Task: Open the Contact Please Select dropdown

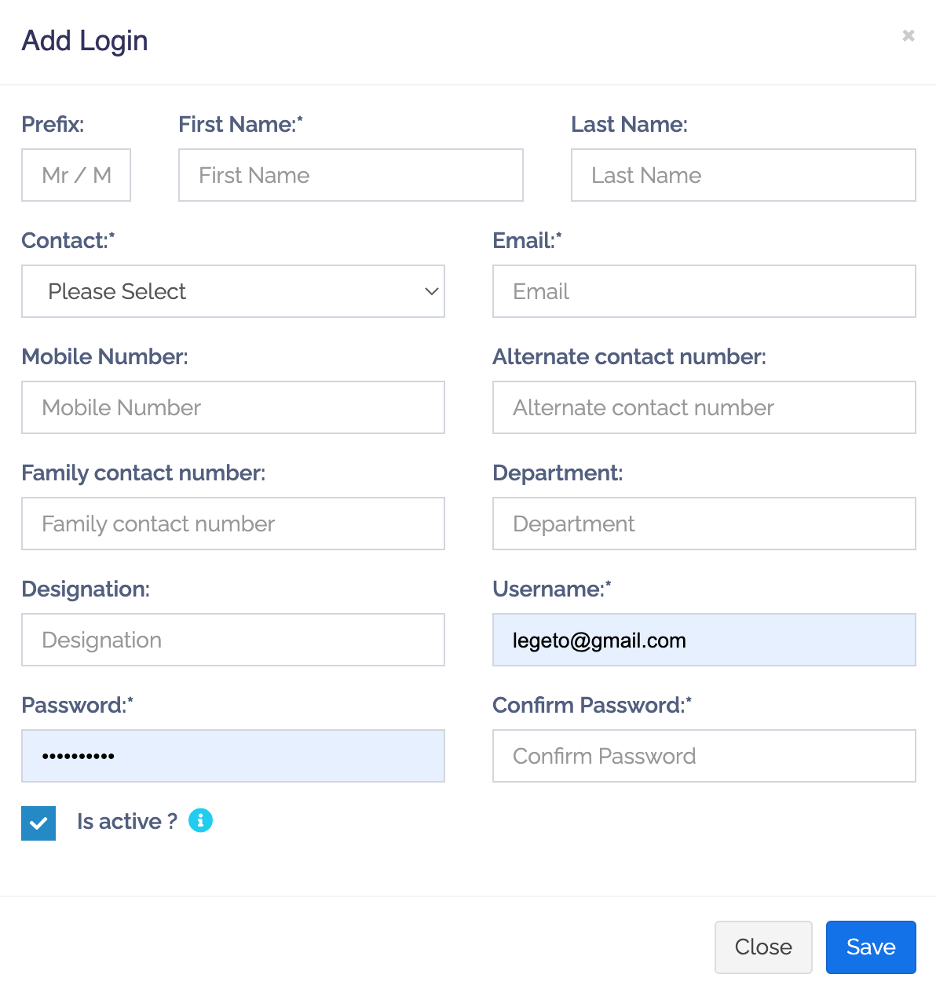Action: pos(233,291)
